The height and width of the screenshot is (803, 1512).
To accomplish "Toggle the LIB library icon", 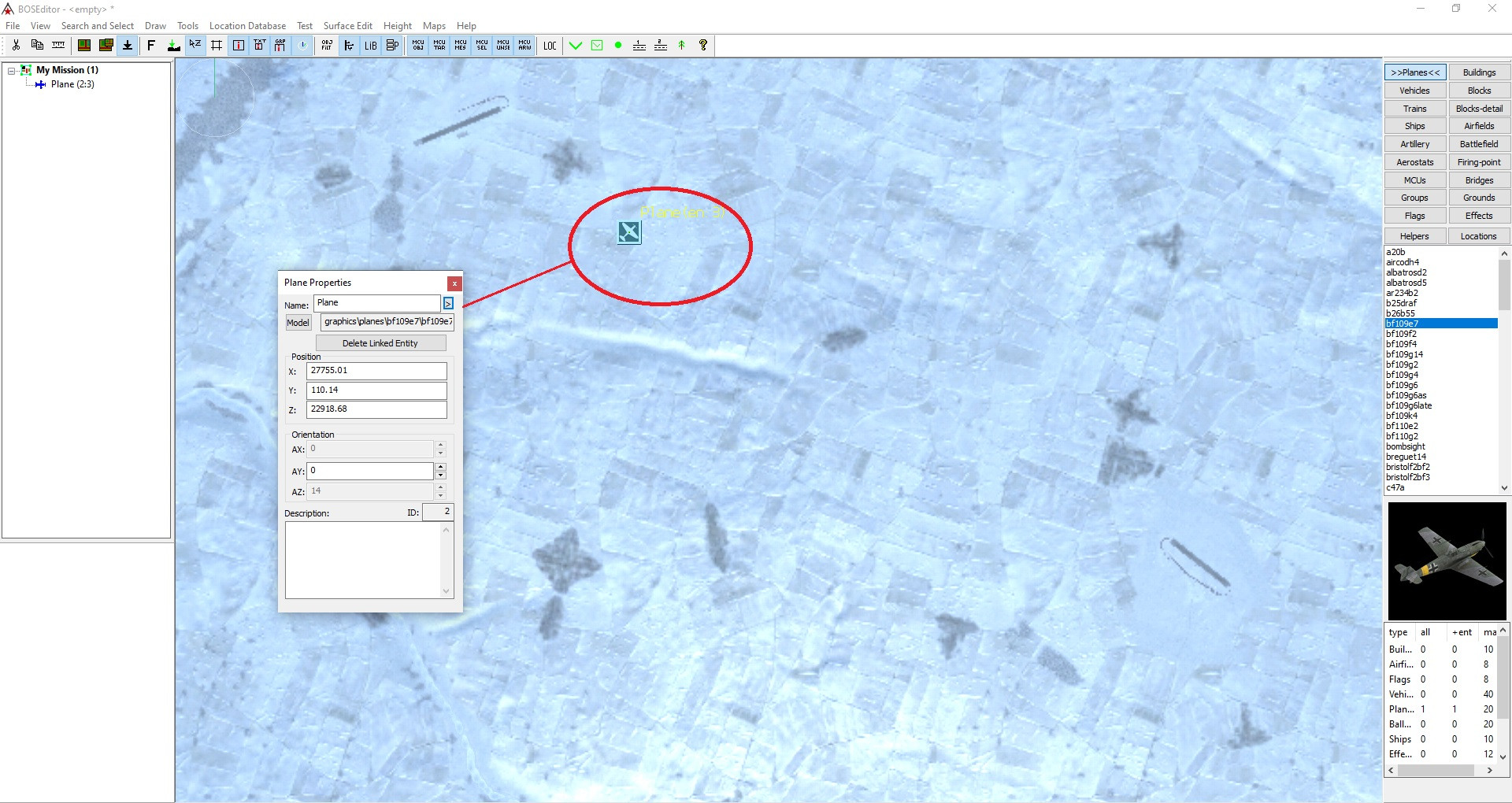I will coord(370,45).
